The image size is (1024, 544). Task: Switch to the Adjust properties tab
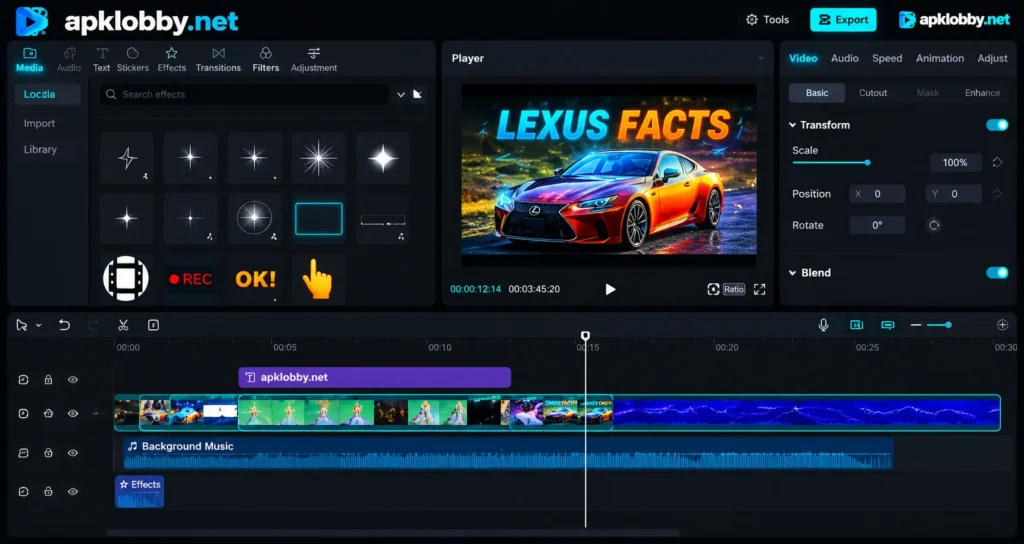click(992, 58)
